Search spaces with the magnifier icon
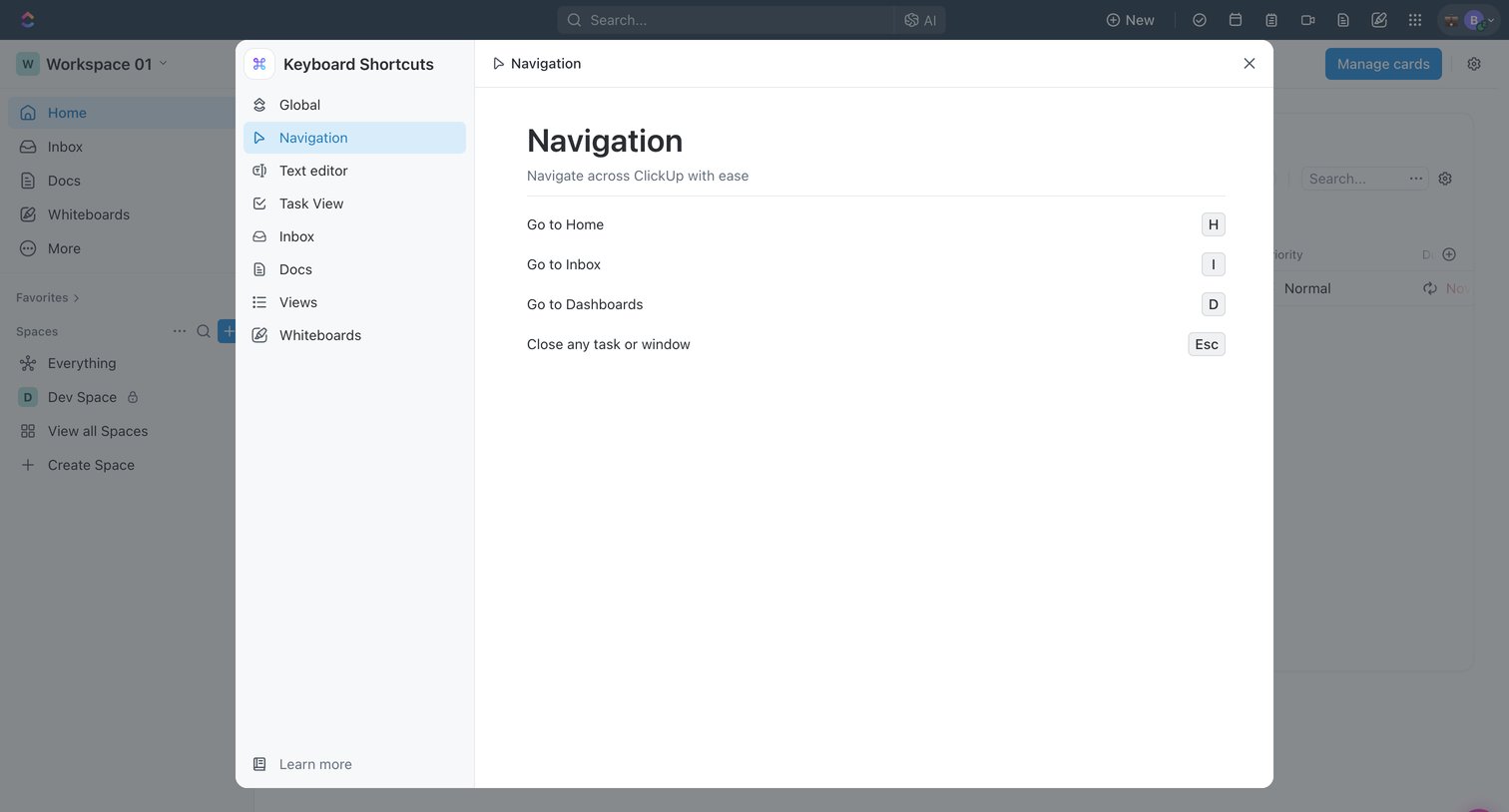 204,331
